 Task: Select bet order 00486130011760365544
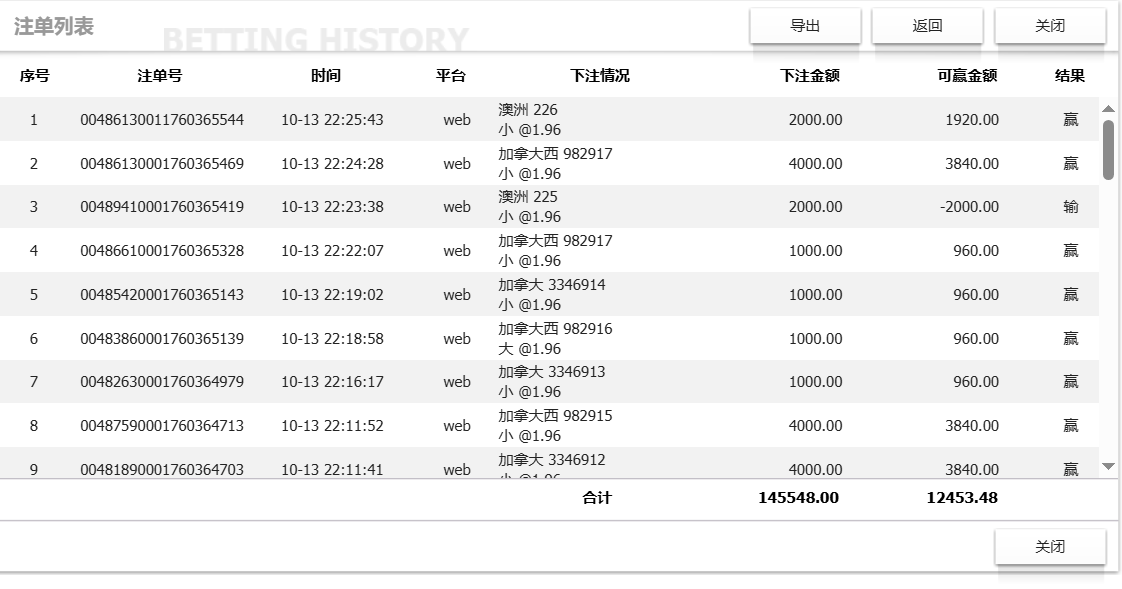[x=162, y=120]
